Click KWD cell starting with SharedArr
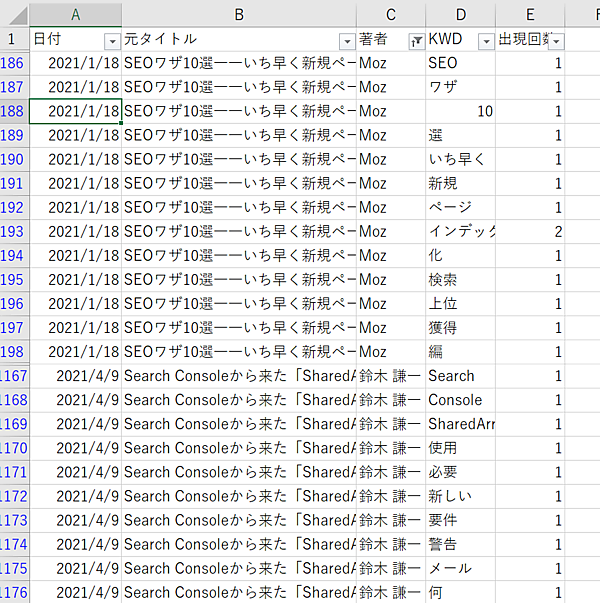Image resolution: width=600 pixels, height=603 pixels. 461,424
